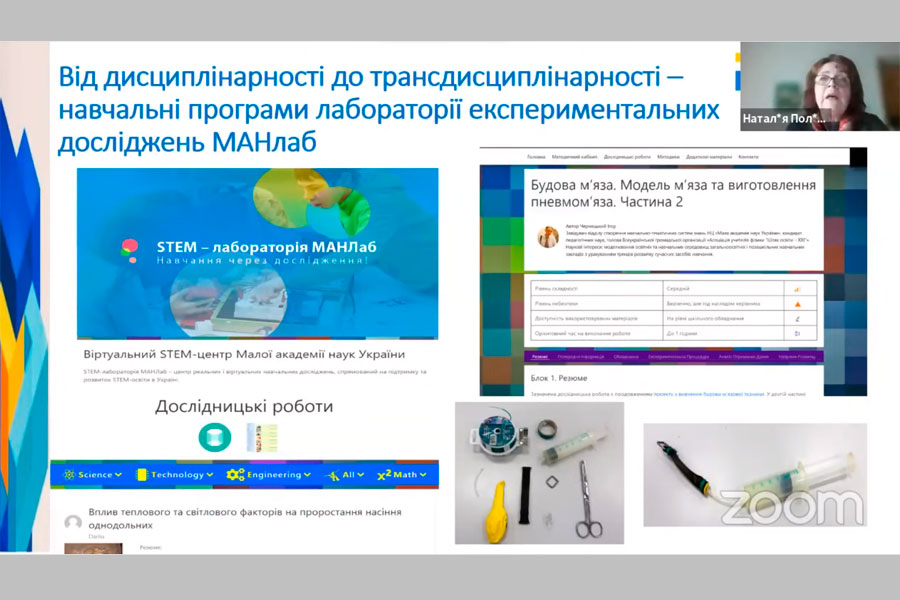The height and width of the screenshot is (600, 900).
Task: Click the Блок 1. Резюме heading
Action: pyautogui.click(x=558, y=378)
